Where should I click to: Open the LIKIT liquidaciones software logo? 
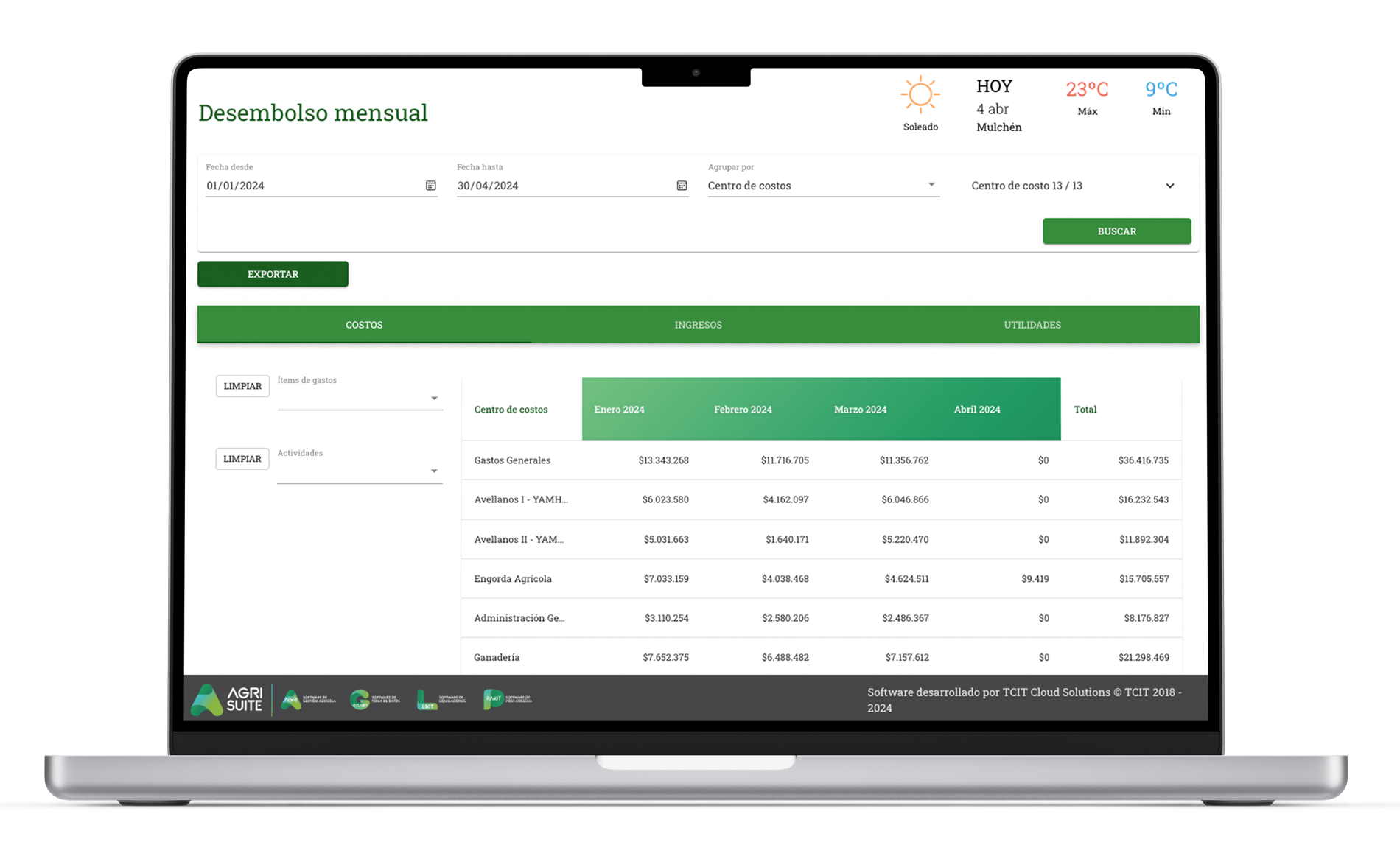click(x=441, y=700)
